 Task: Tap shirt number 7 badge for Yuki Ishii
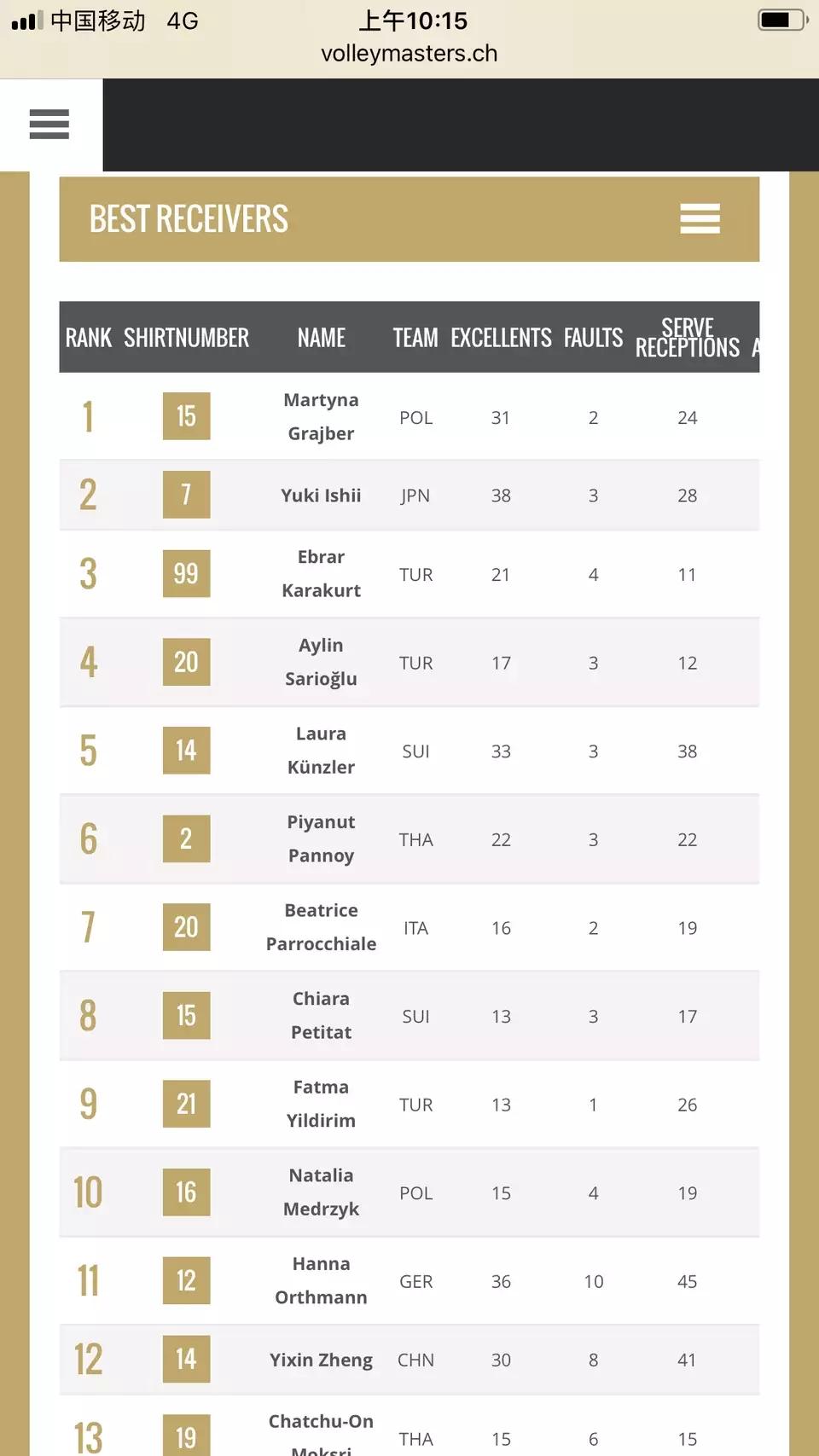point(186,495)
